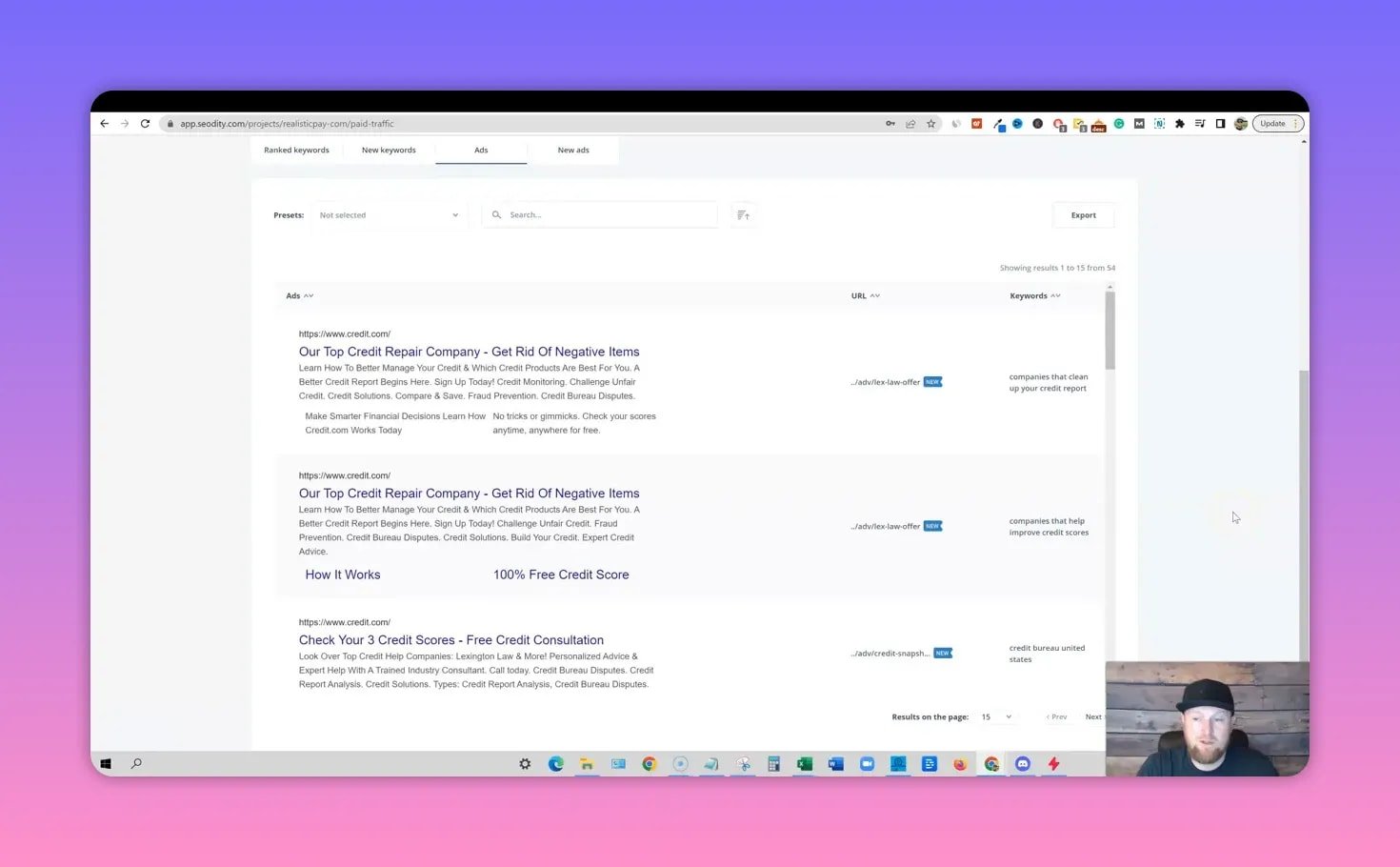Click the browser profile avatar
The width and height of the screenshot is (1400, 867).
coord(1241,123)
